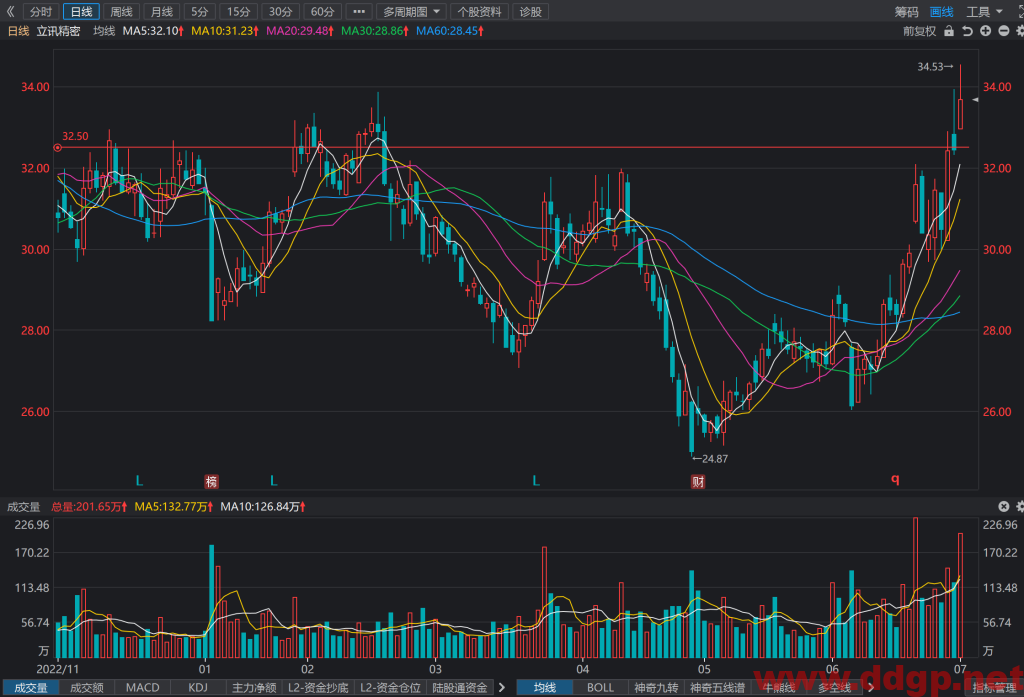
Task: Switch sub-indicator to L2-资金抄底
Action: (x=318, y=687)
